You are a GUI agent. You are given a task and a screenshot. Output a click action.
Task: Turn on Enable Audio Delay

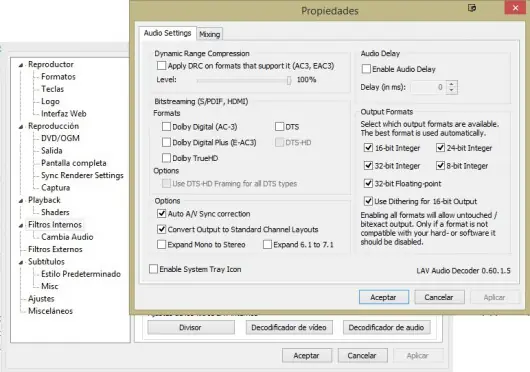[x=366, y=69]
